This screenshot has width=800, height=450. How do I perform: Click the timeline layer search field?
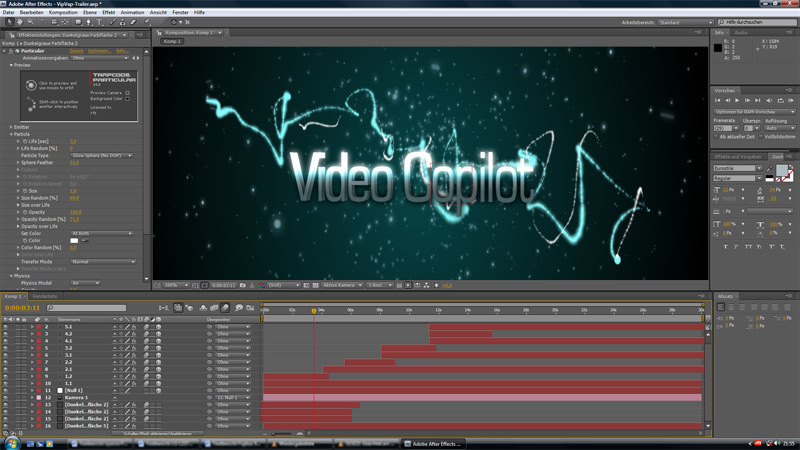(x=86, y=308)
